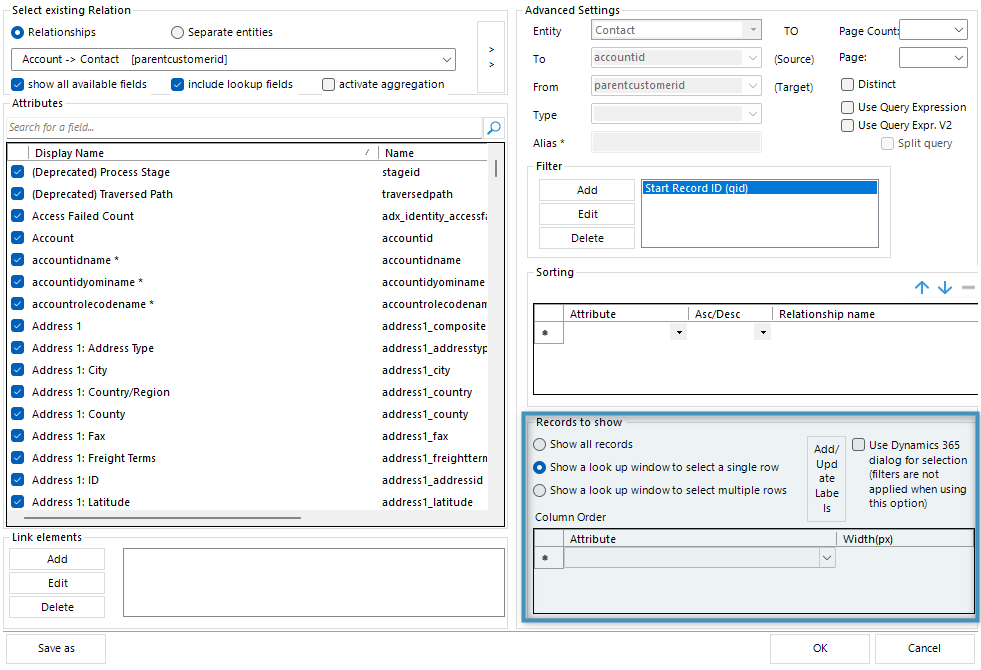Click the magnifier search icon beside field search

pos(493,128)
